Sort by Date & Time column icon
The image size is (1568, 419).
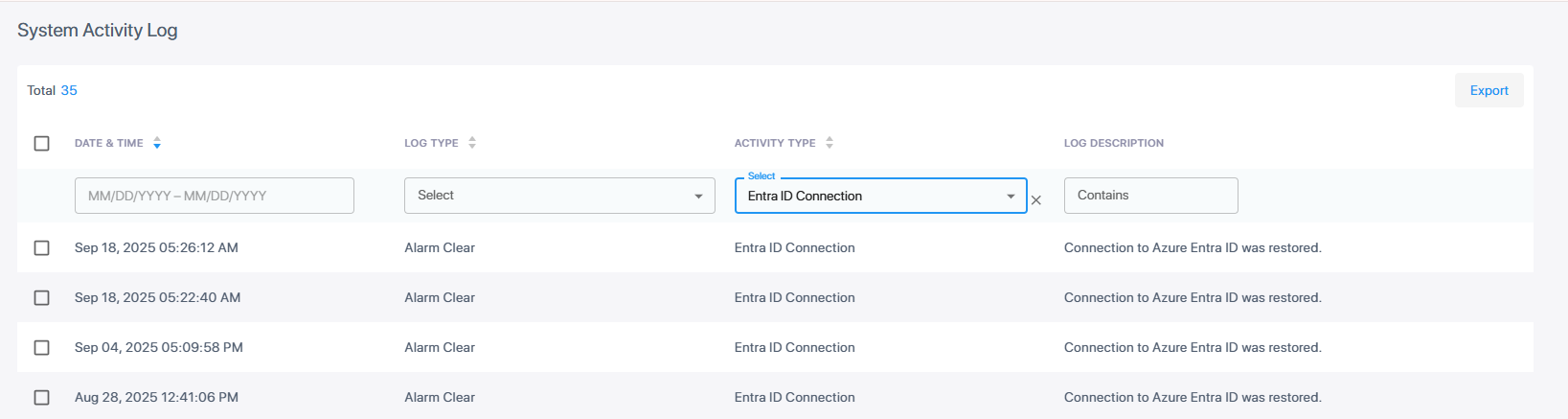pos(157,143)
